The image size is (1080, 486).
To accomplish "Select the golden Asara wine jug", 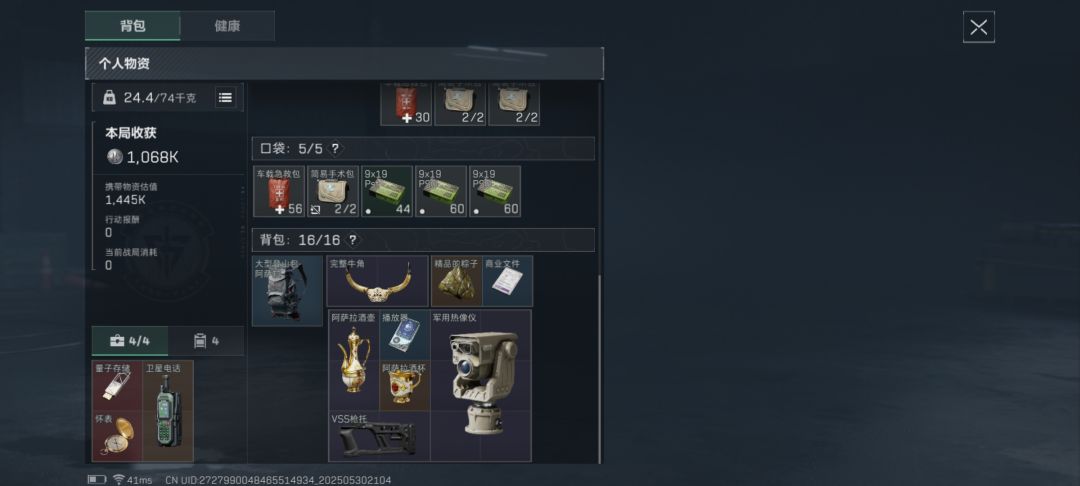I will point(354,360).
